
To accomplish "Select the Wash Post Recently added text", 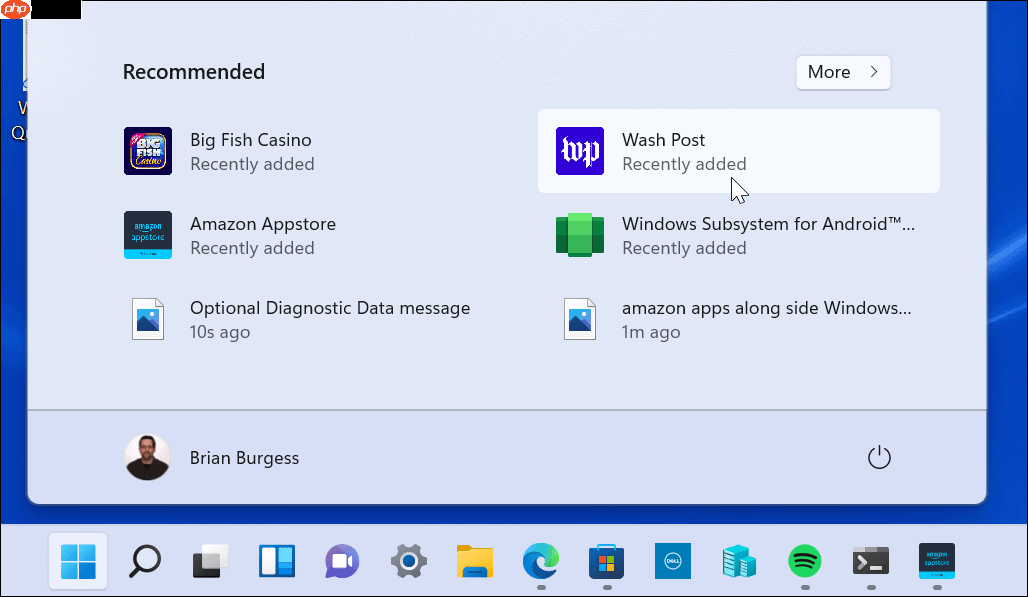I will pos(684,164).
